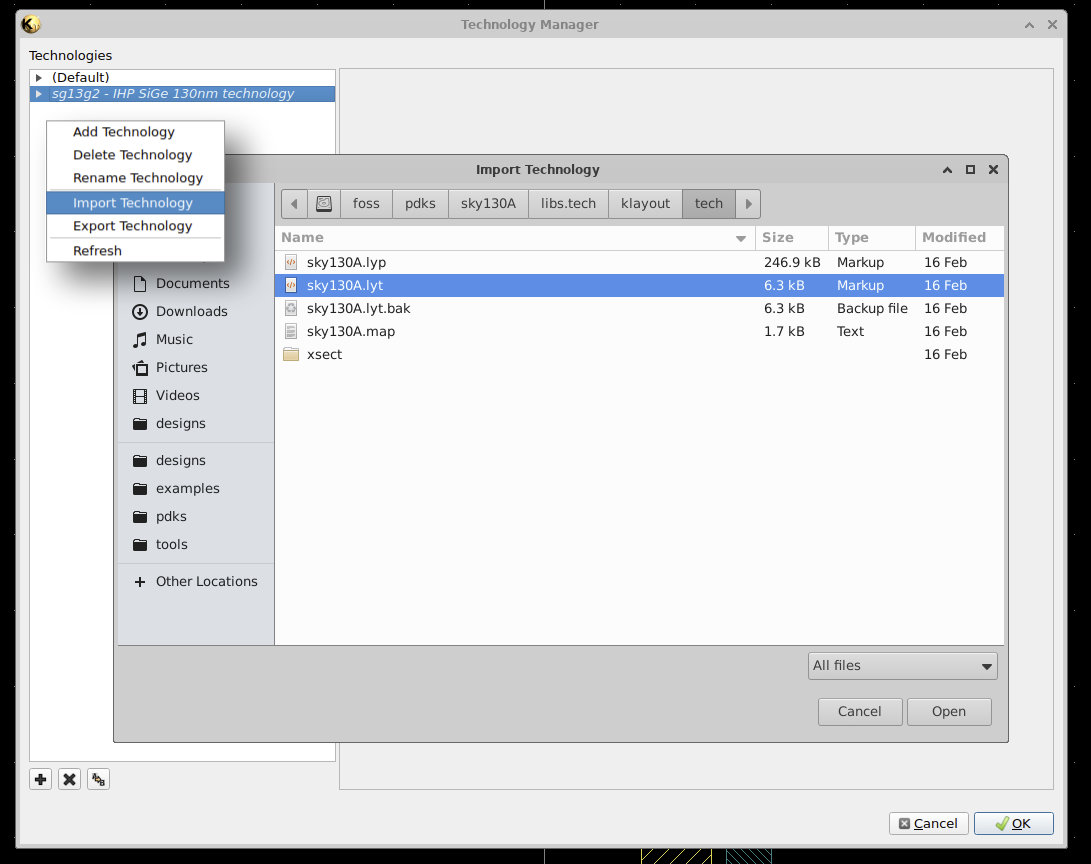
Task: Open the All files filter dropdown
Action: 902,665
